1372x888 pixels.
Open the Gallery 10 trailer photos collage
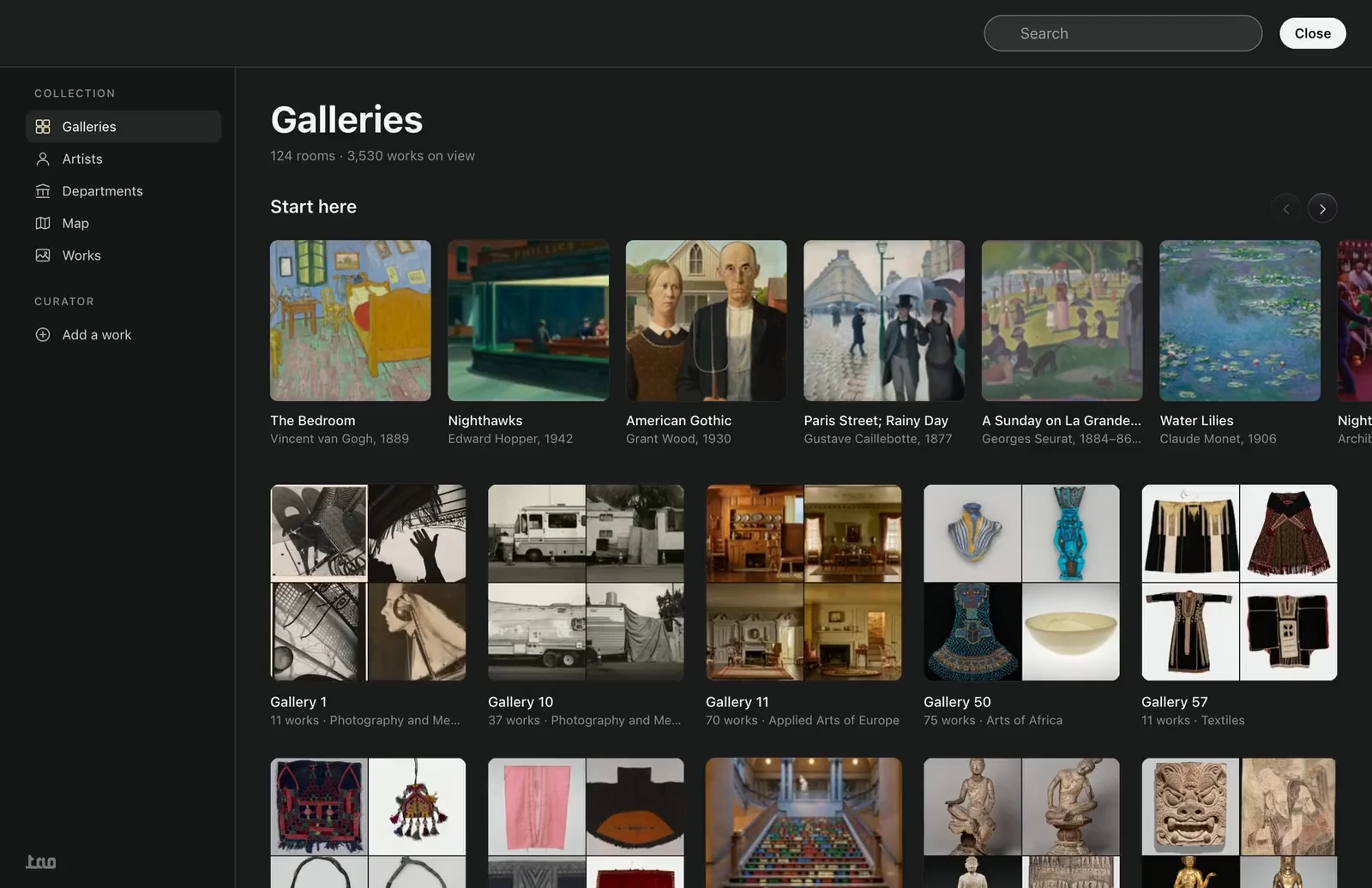(586, 583)
